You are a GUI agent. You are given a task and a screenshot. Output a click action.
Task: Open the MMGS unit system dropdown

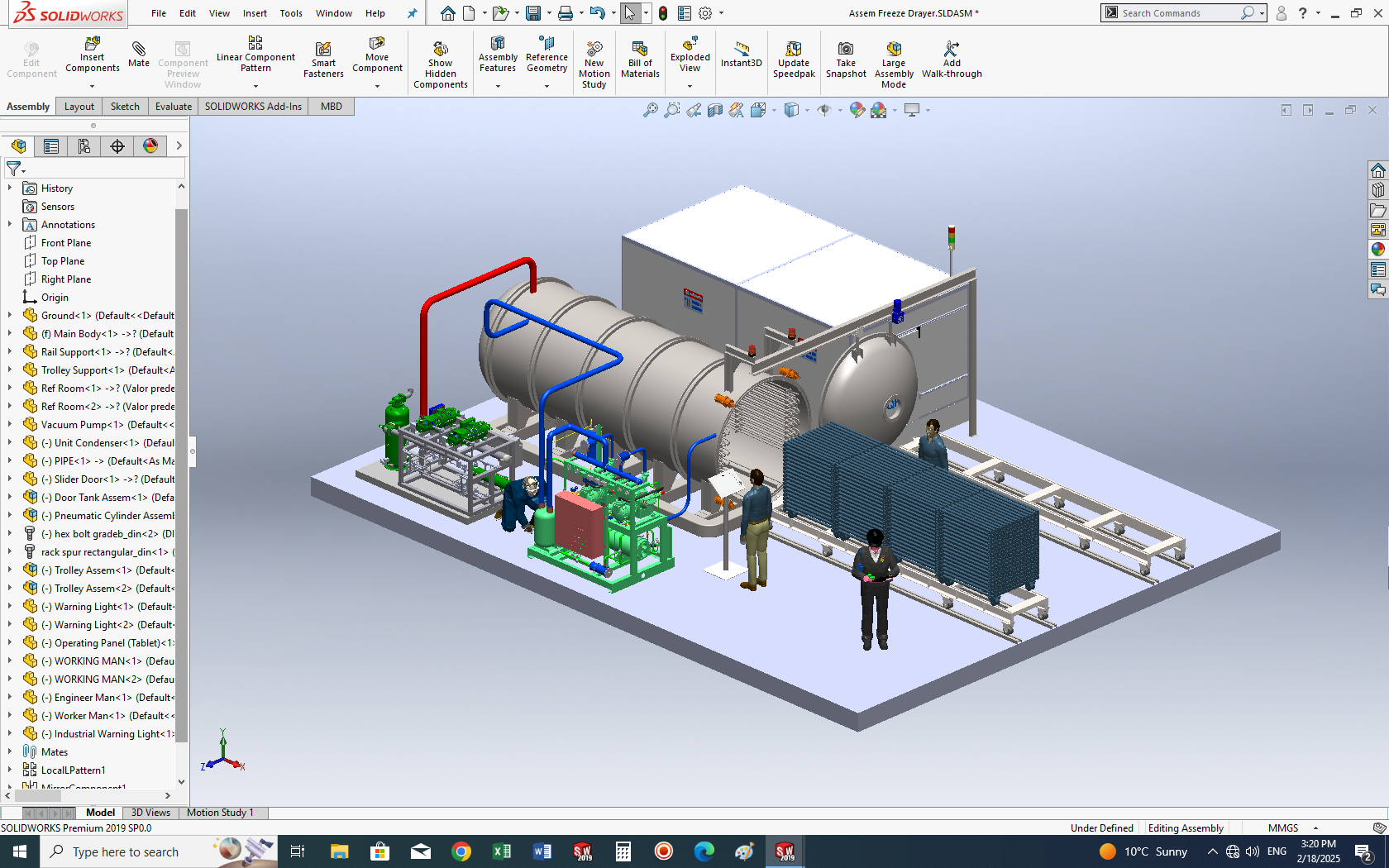(1315, 828)
